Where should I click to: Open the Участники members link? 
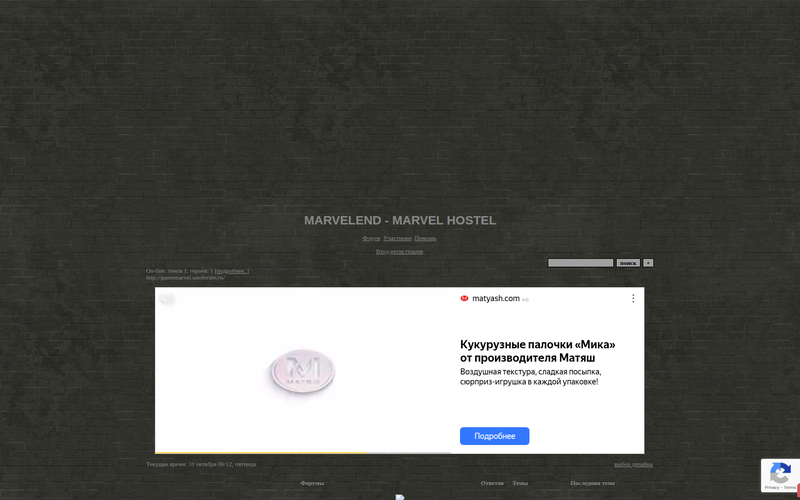397,238
